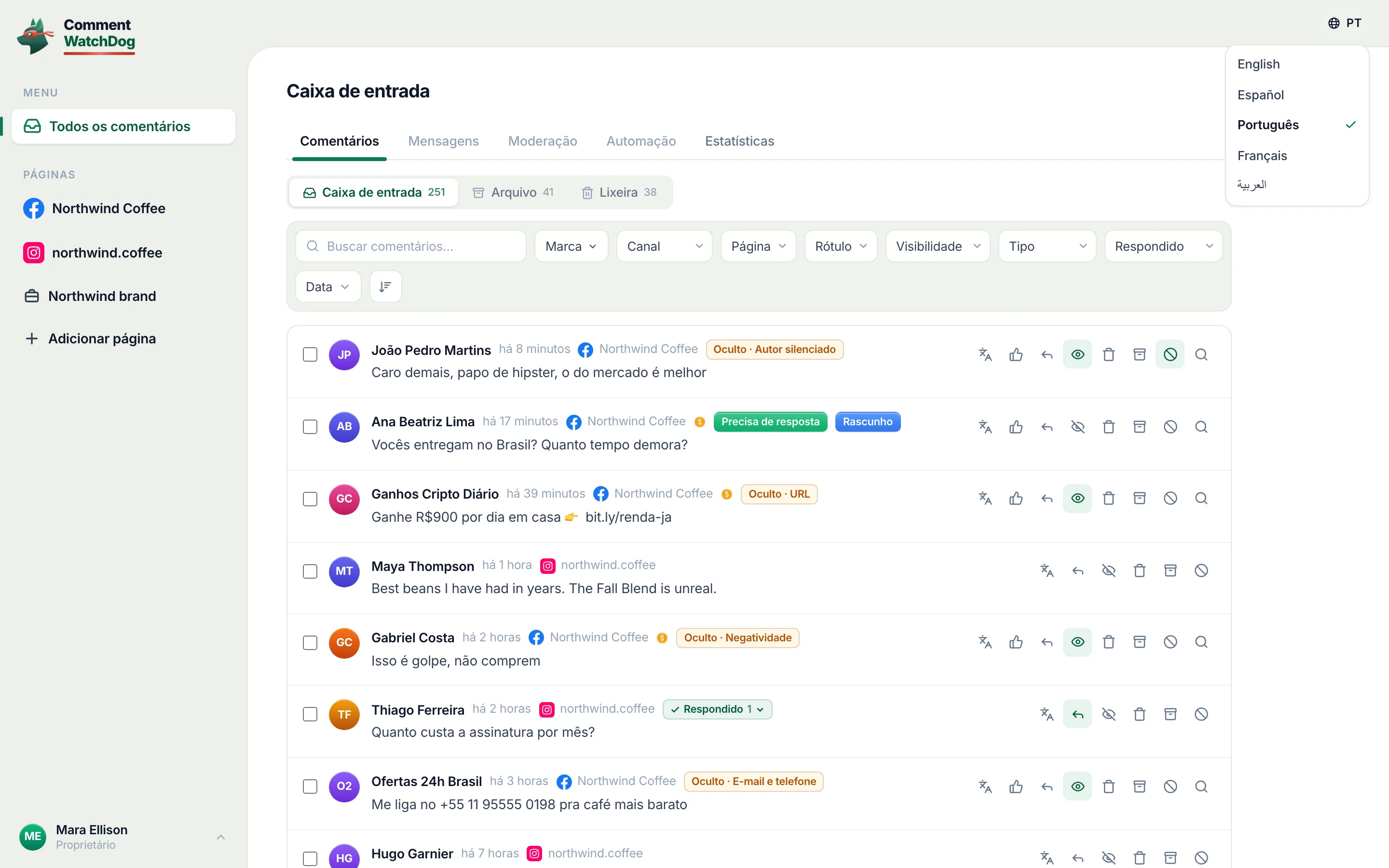Archive Ofertas 24h Brasil comment

click(1139, 787)
